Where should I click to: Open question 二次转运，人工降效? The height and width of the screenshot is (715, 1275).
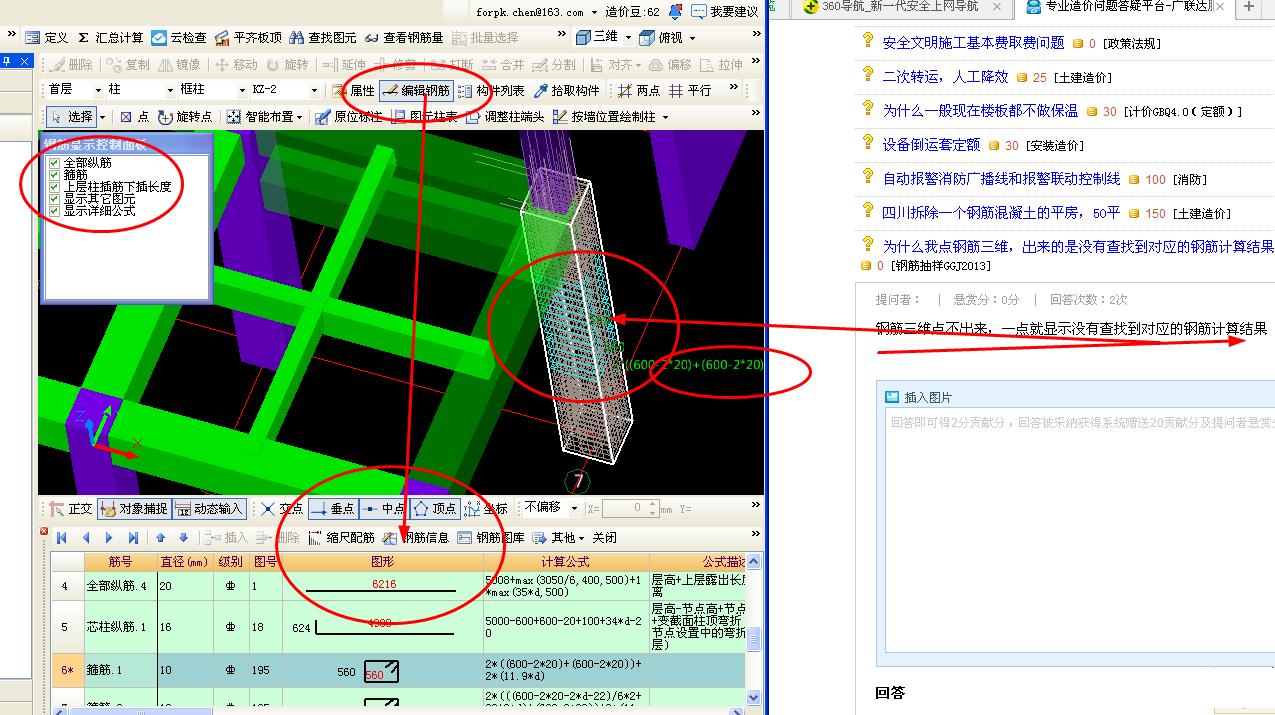click(945, 77)
